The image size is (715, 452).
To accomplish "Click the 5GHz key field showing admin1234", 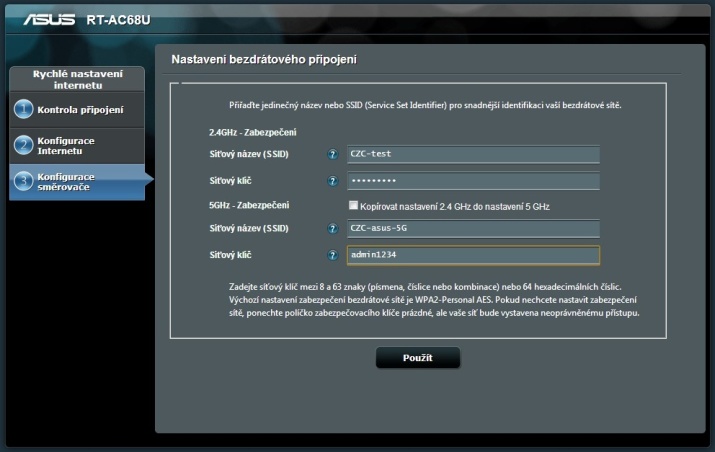I will click(x=472, y=256).
